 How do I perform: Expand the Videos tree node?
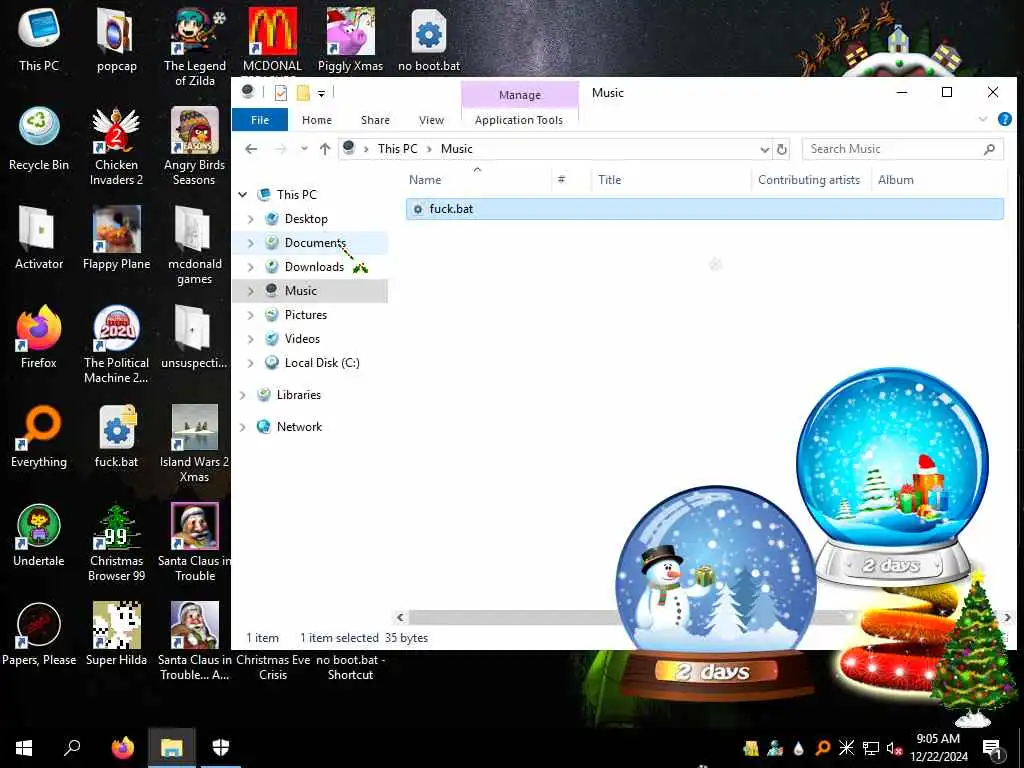point(251,339)
